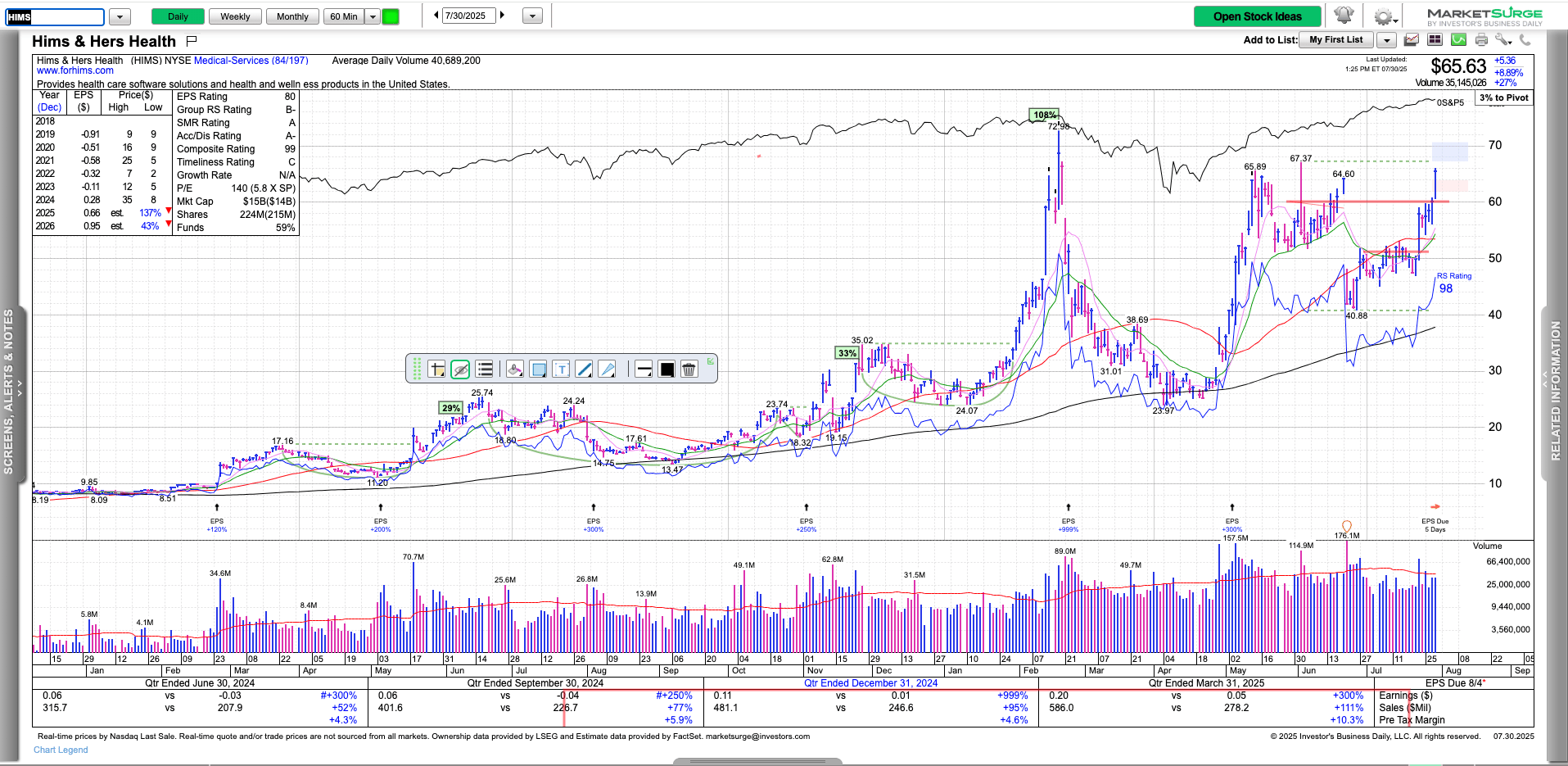Open the wrench tools menu
Viewport: 1568px width, 766px height.
pos(1502,39)
